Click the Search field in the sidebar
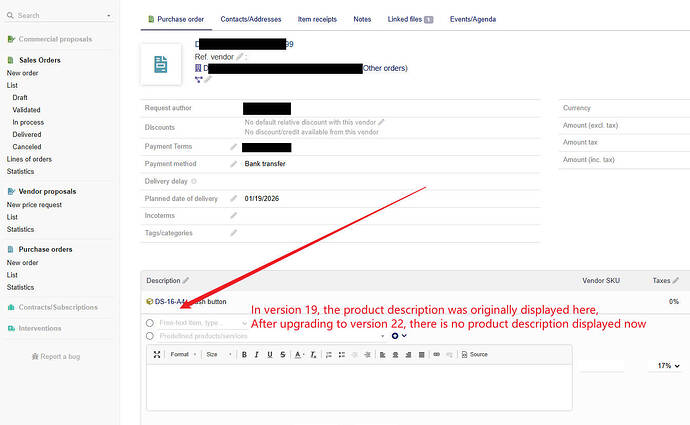The width and height of the screenshot is (690, 425). [x=60, y=16]
